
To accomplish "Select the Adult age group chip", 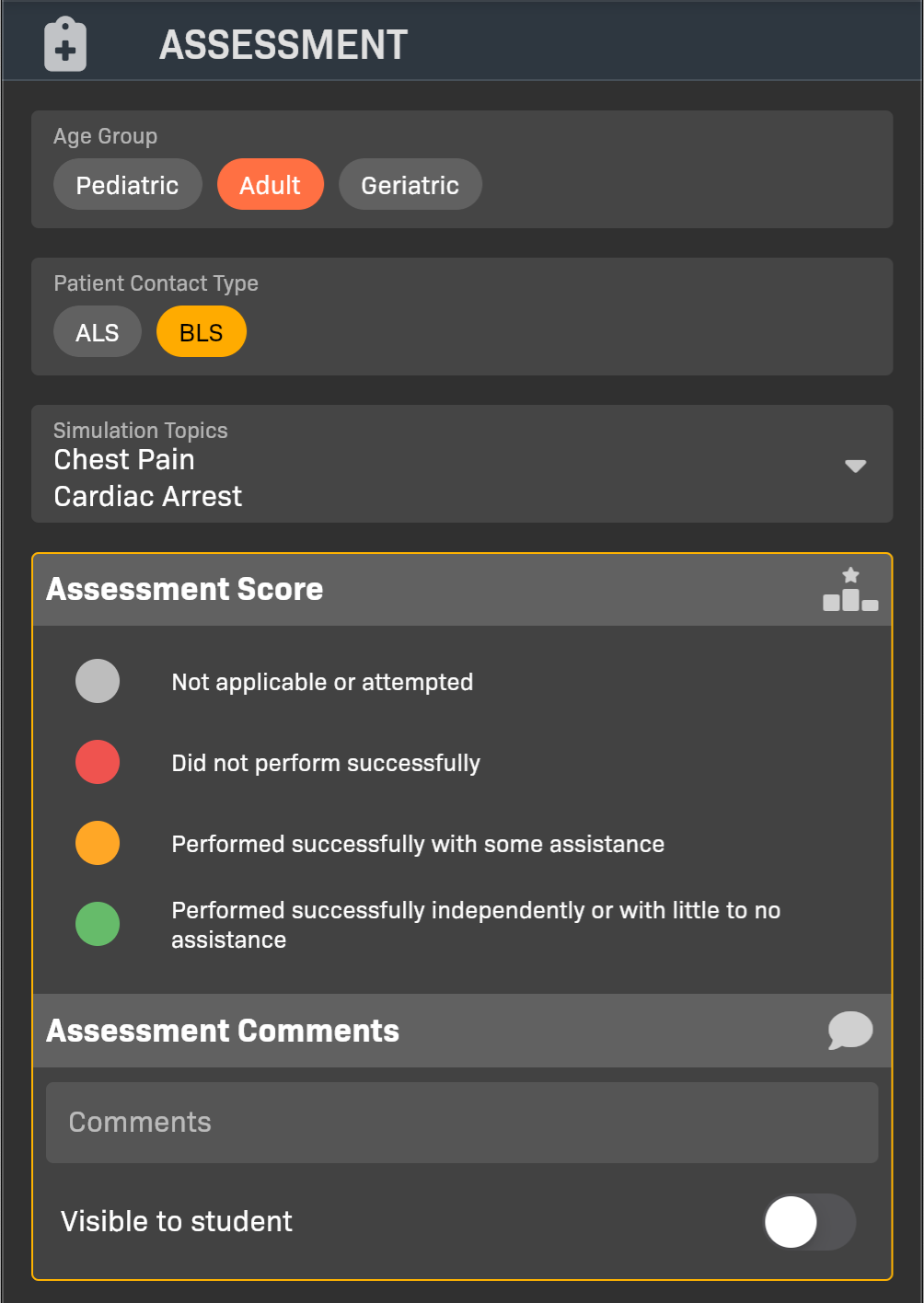I will coord(270,185).
